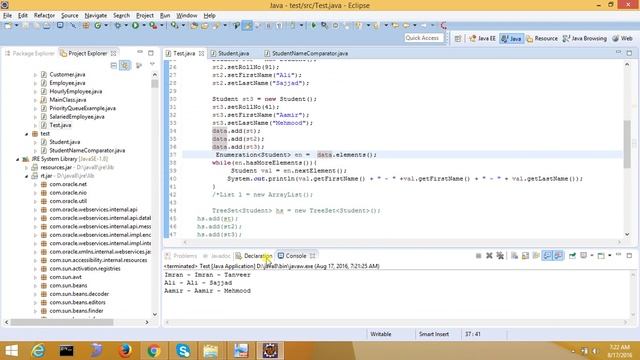Click Windows Start button

click(x=11, y=351)
